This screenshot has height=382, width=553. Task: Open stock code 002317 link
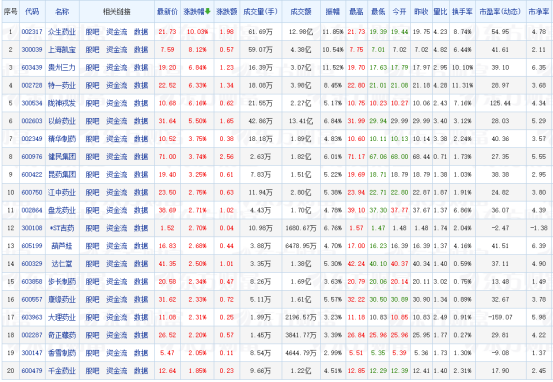click(32, 32)
